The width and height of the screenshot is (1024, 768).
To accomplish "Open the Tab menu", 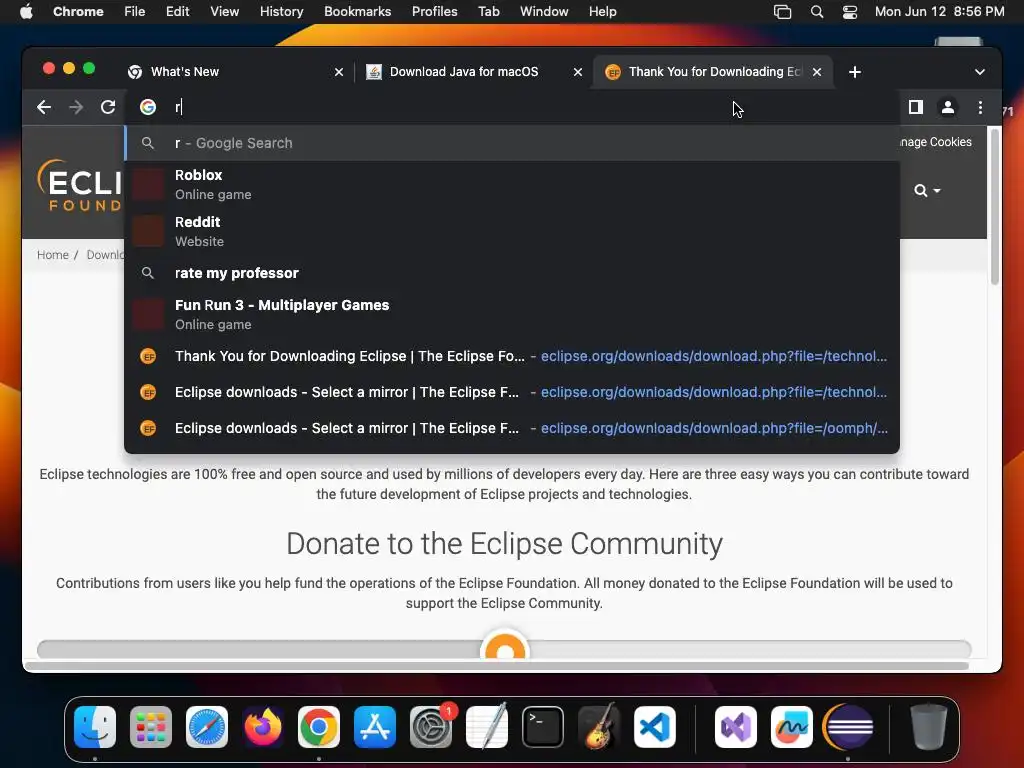I will point(488,11).
